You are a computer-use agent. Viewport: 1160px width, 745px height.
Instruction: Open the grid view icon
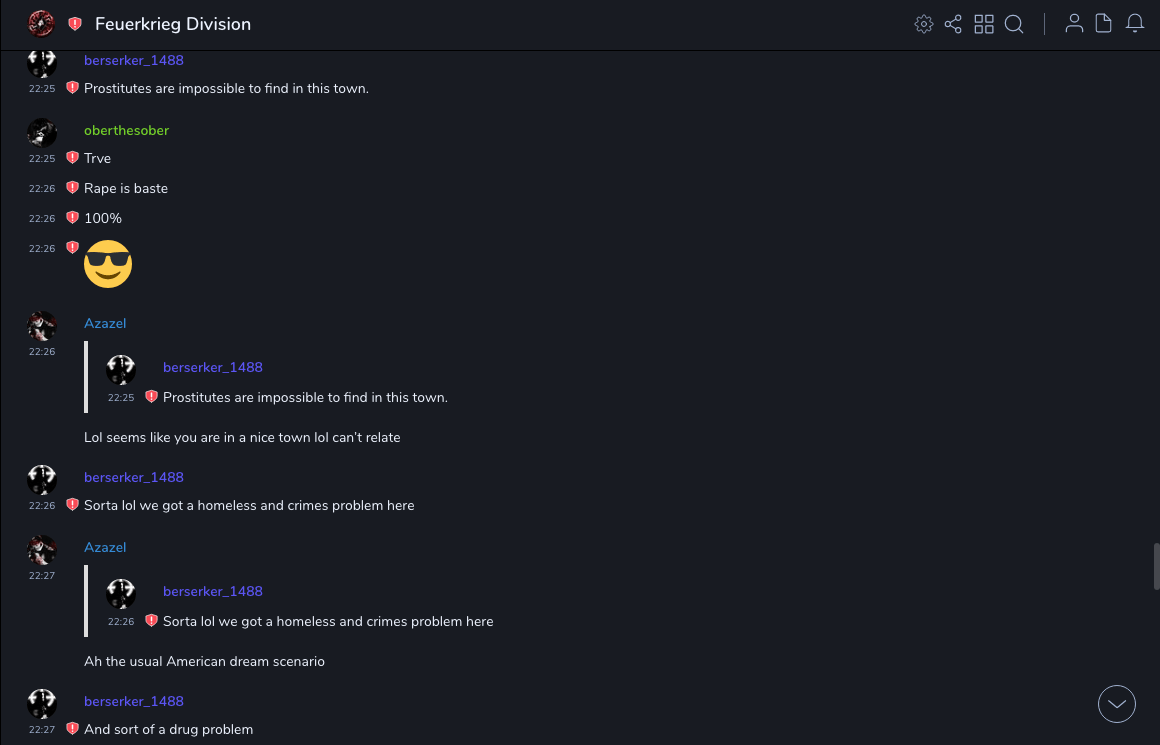[x=984, y=24]
